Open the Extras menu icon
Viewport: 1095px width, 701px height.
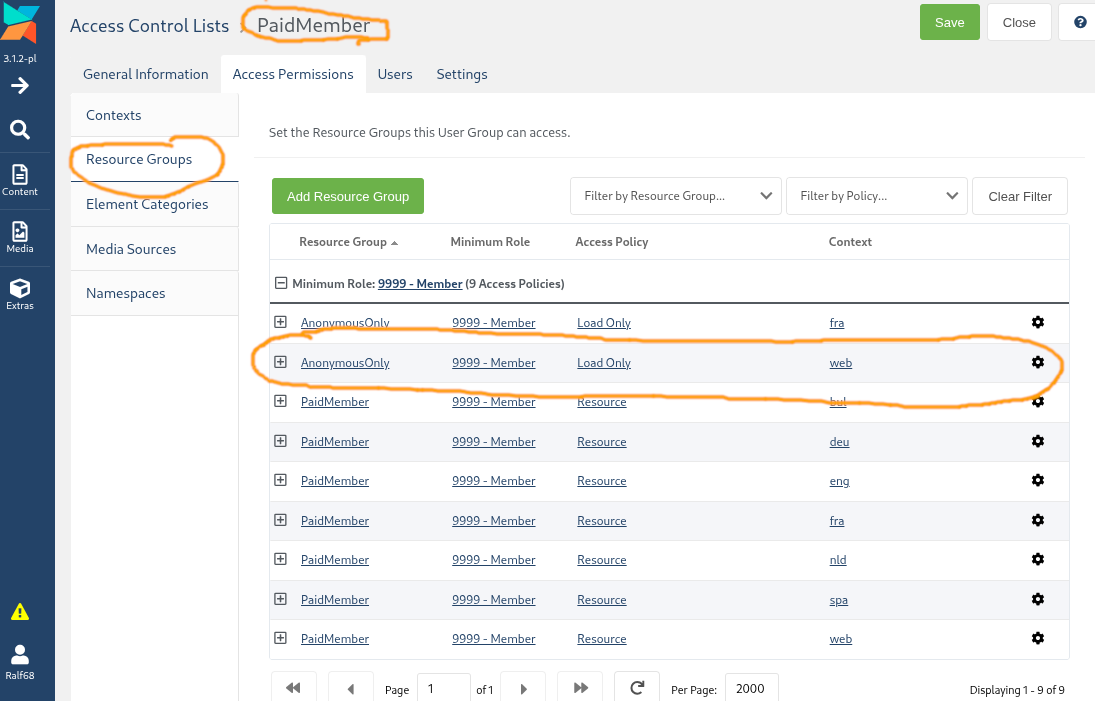(x=20, y=295)
